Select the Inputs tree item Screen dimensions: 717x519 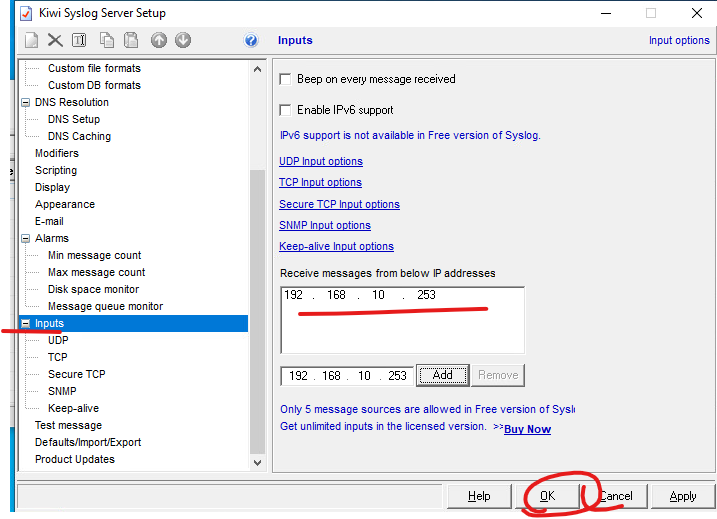tap(49, 323)
